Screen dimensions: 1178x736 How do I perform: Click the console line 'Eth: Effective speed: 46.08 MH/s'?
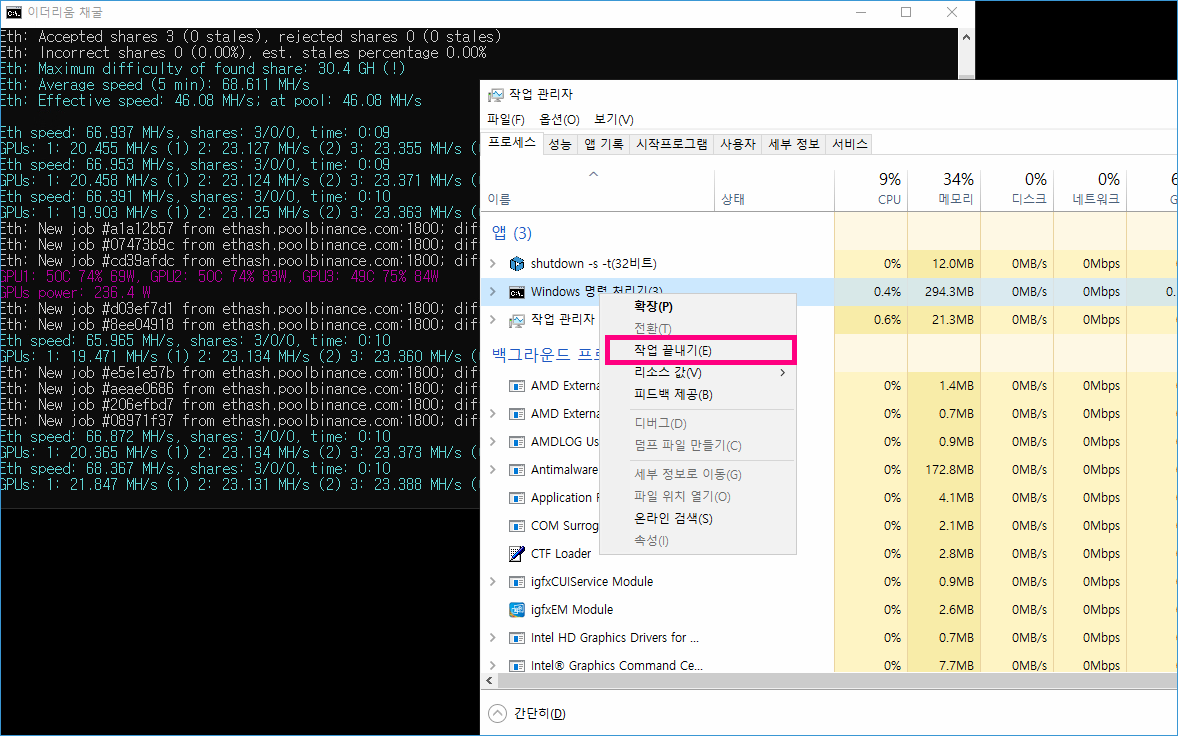(211, 101)
